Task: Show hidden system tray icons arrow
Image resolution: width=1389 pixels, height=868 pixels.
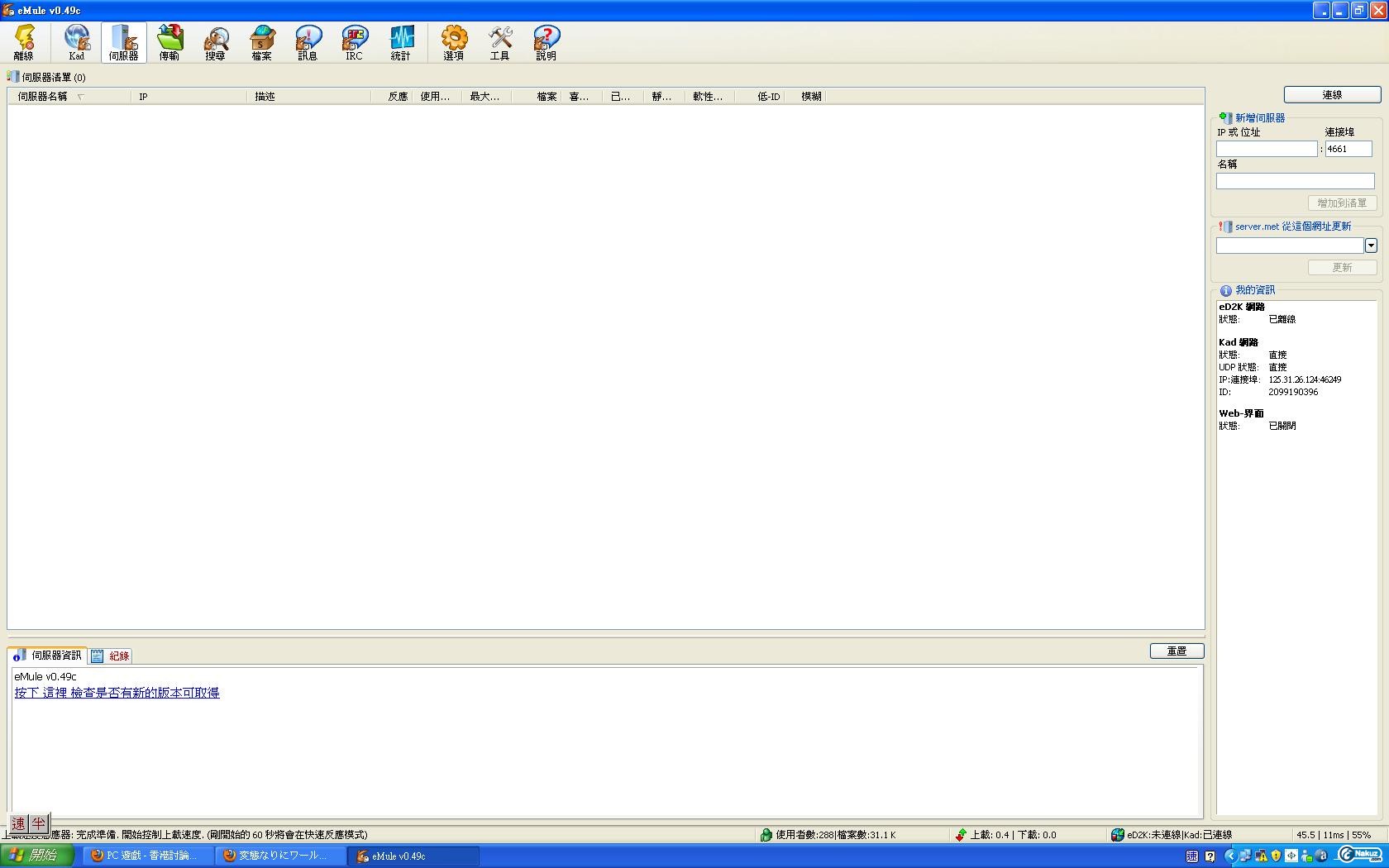Action: click(1229, 856)
